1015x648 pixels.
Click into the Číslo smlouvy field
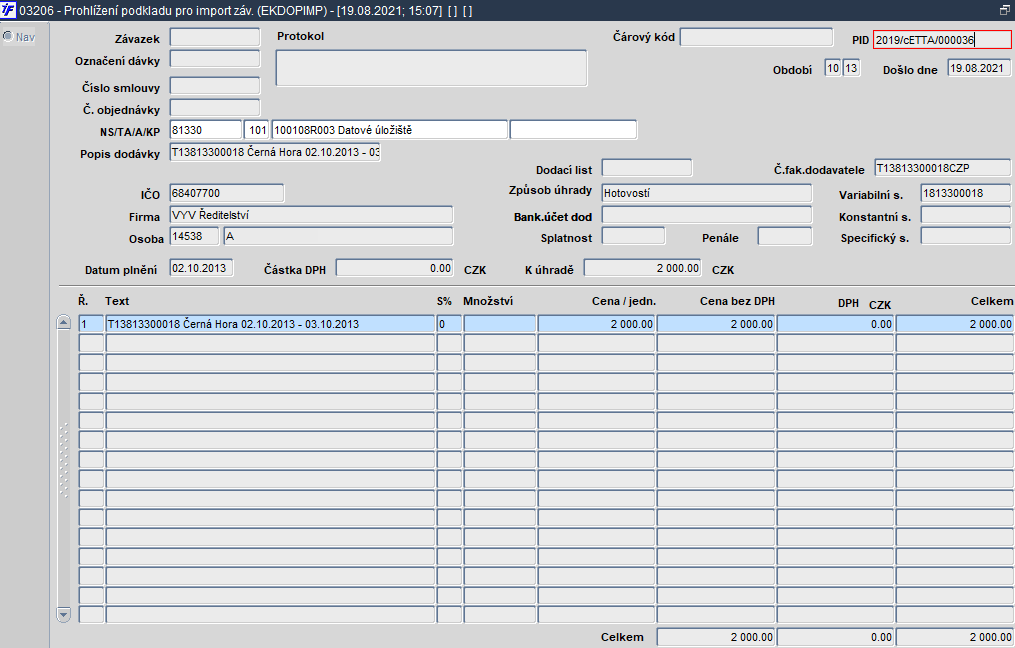[x=215, y=85]
